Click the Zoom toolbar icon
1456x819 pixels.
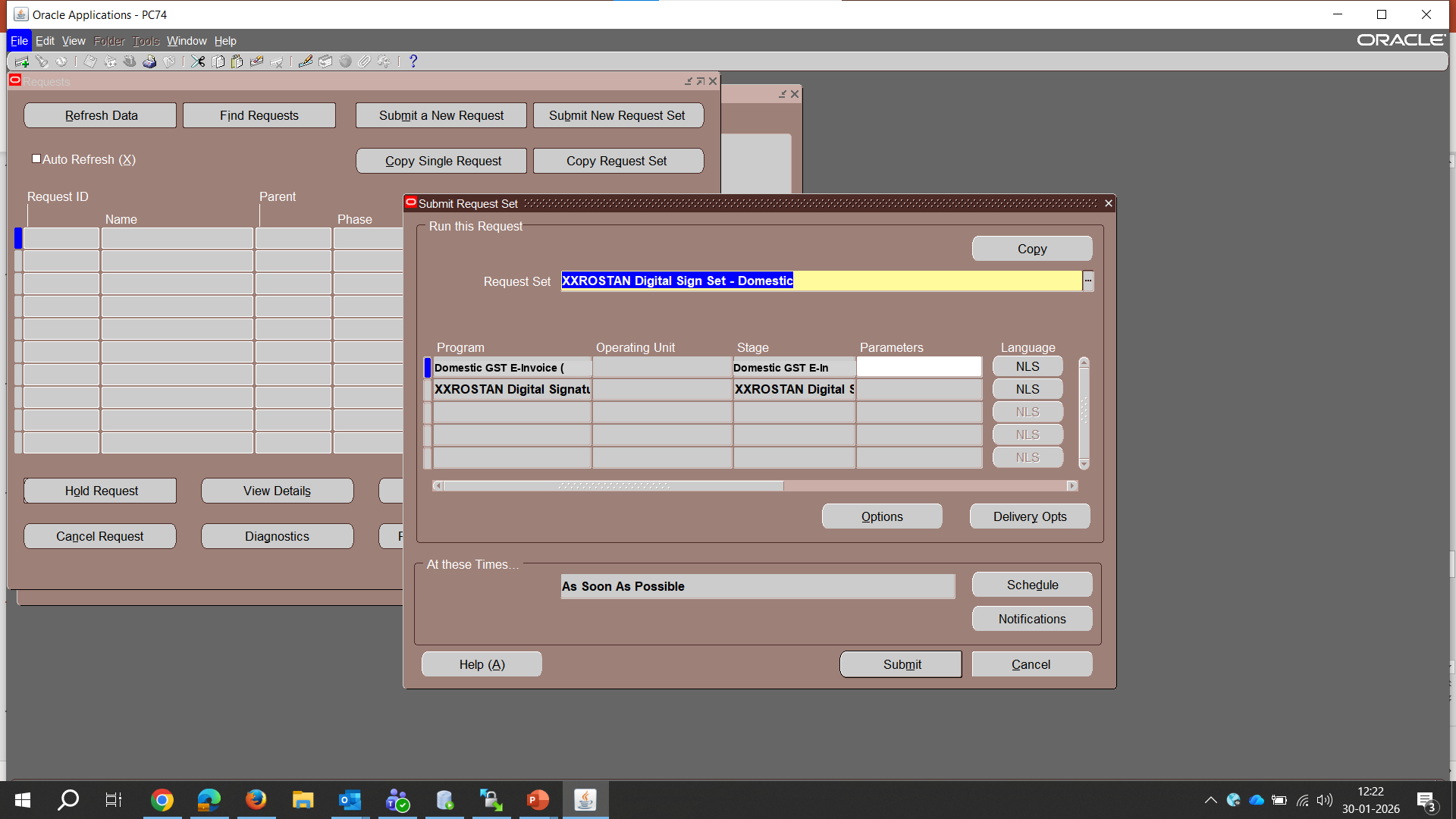tap(325, 61)
